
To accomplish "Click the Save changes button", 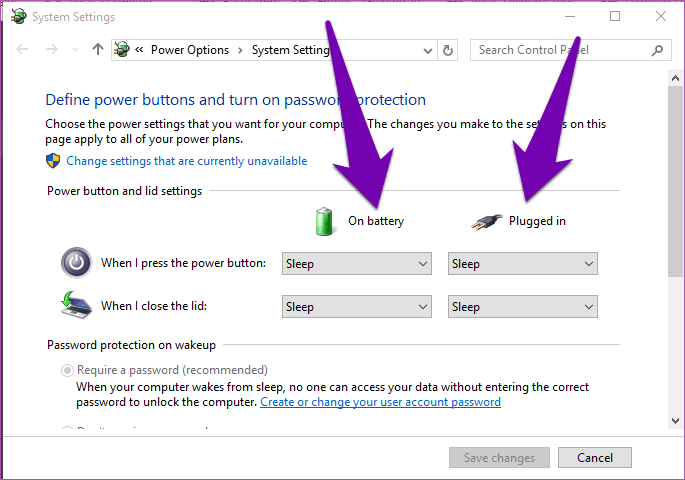I will coord(499,458).
